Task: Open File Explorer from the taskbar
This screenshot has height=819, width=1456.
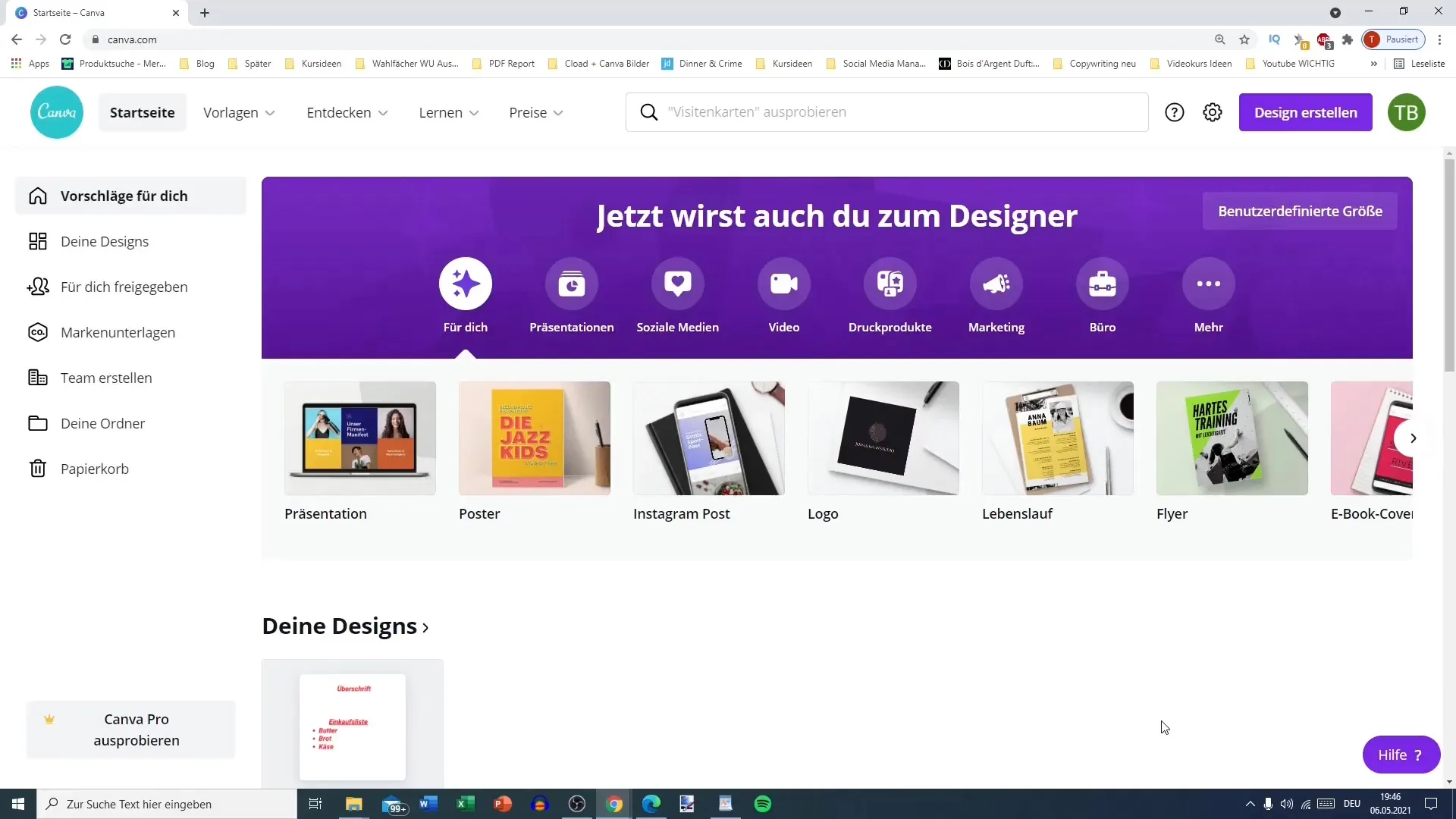Action: pos(354,804)
